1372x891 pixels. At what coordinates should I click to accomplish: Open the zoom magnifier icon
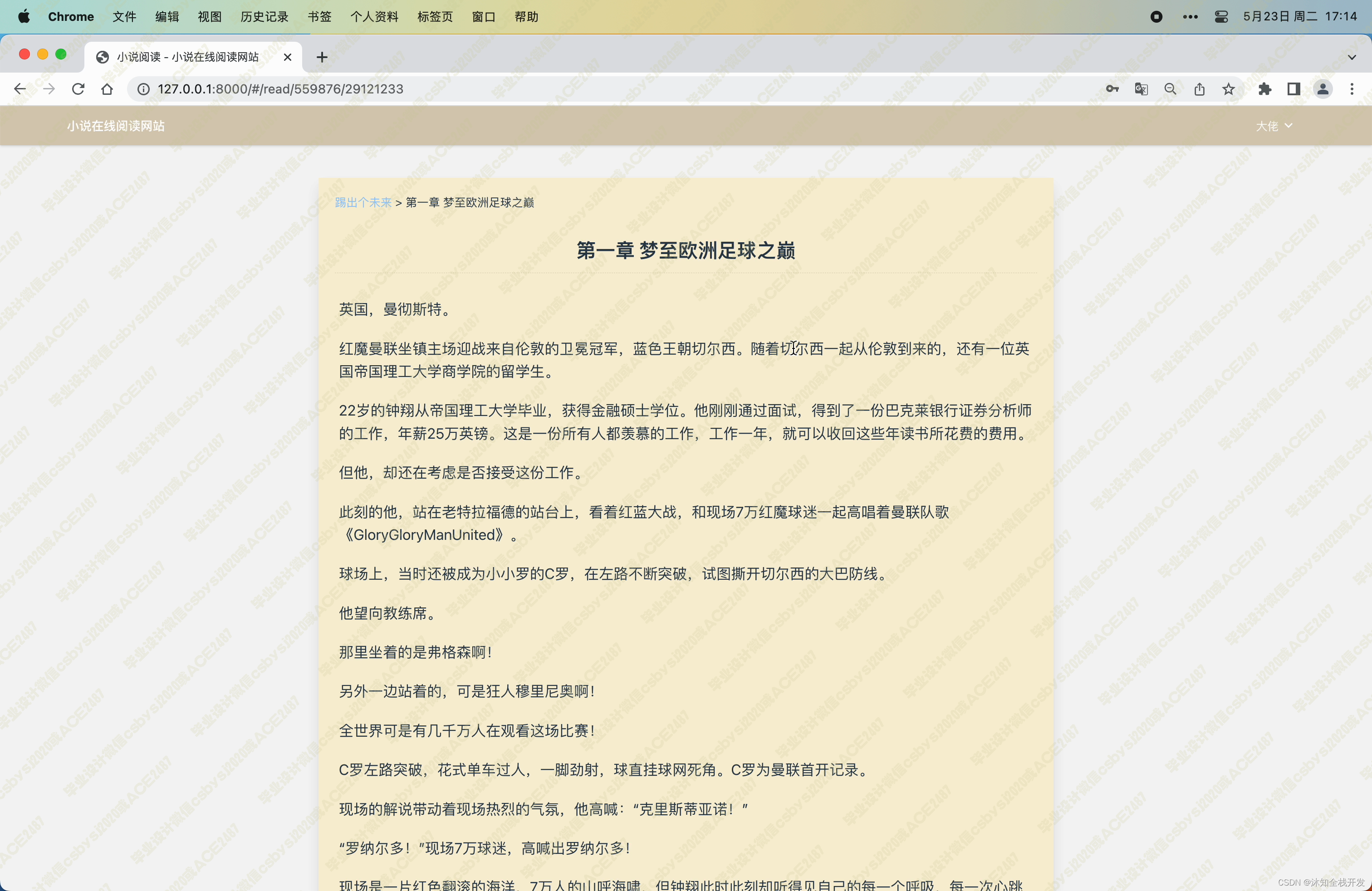point(1170,89)
